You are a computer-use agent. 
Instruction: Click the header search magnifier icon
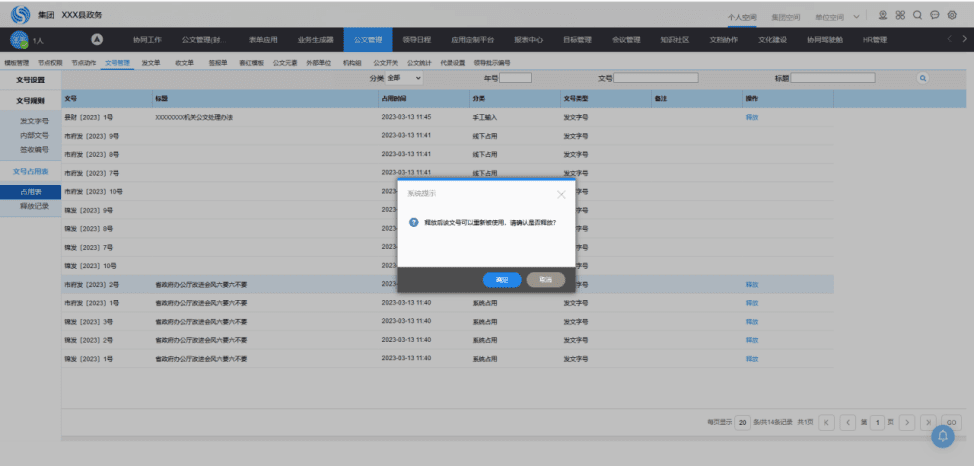point(917,16)
